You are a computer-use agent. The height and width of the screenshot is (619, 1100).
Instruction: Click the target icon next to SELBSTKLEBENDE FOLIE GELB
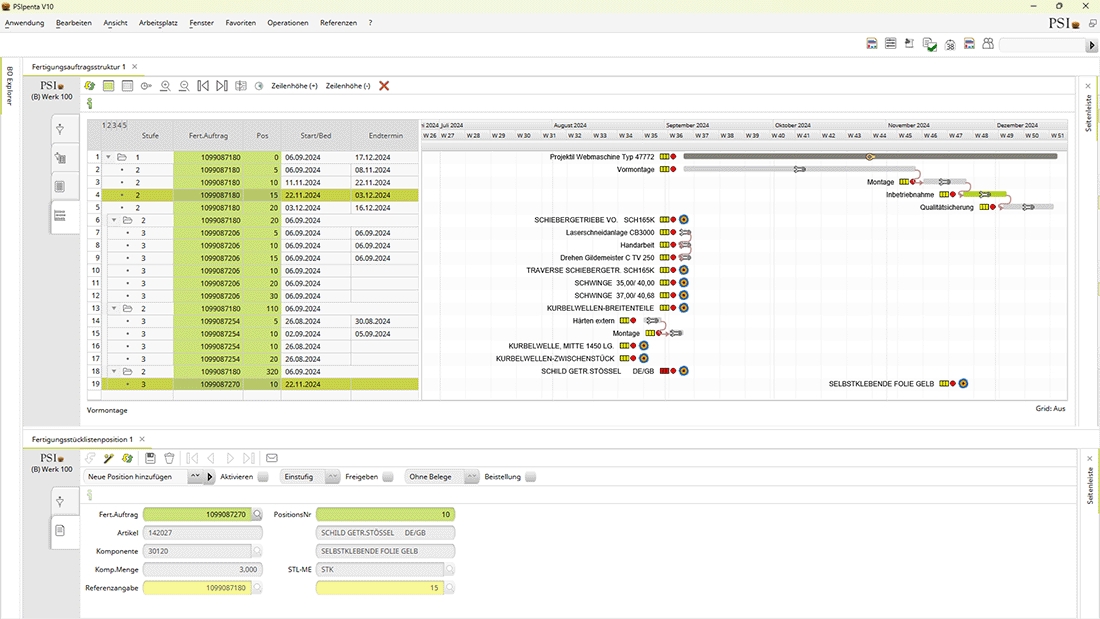963,384
